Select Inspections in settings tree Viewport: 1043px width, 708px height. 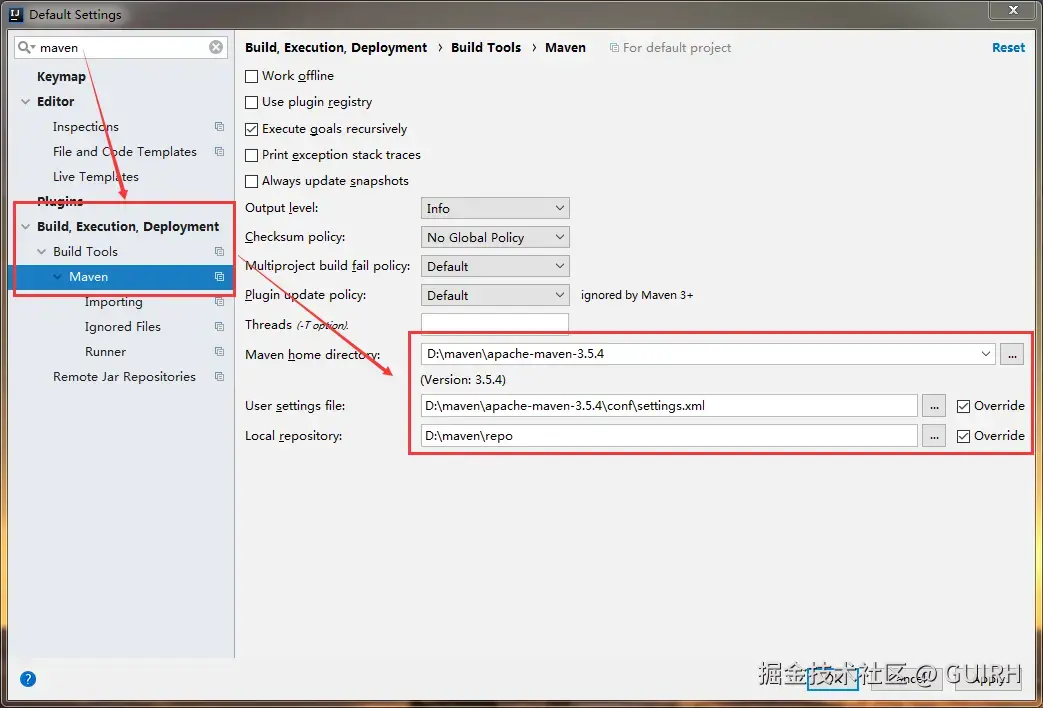(x=86, y=126)
